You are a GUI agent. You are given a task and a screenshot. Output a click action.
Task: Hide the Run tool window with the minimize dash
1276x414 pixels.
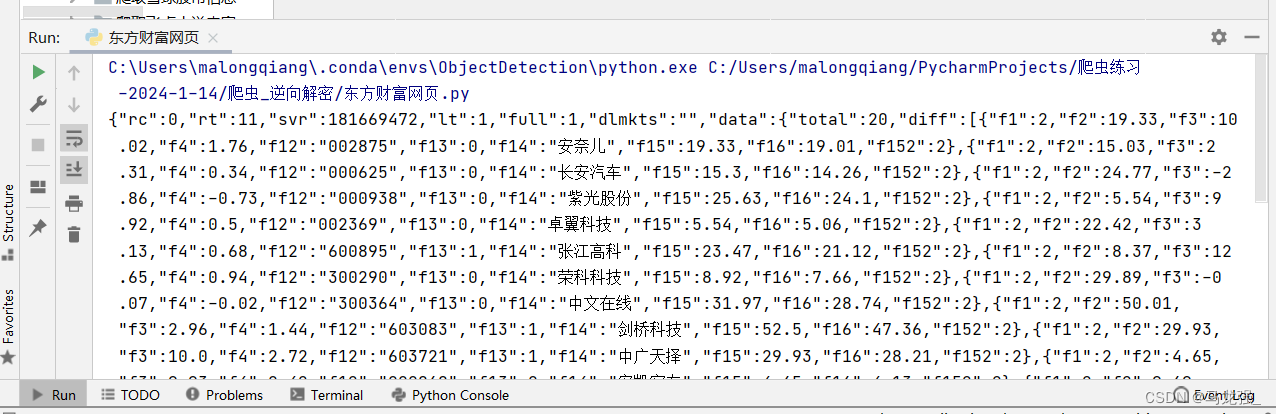(x=1251, y=37)
